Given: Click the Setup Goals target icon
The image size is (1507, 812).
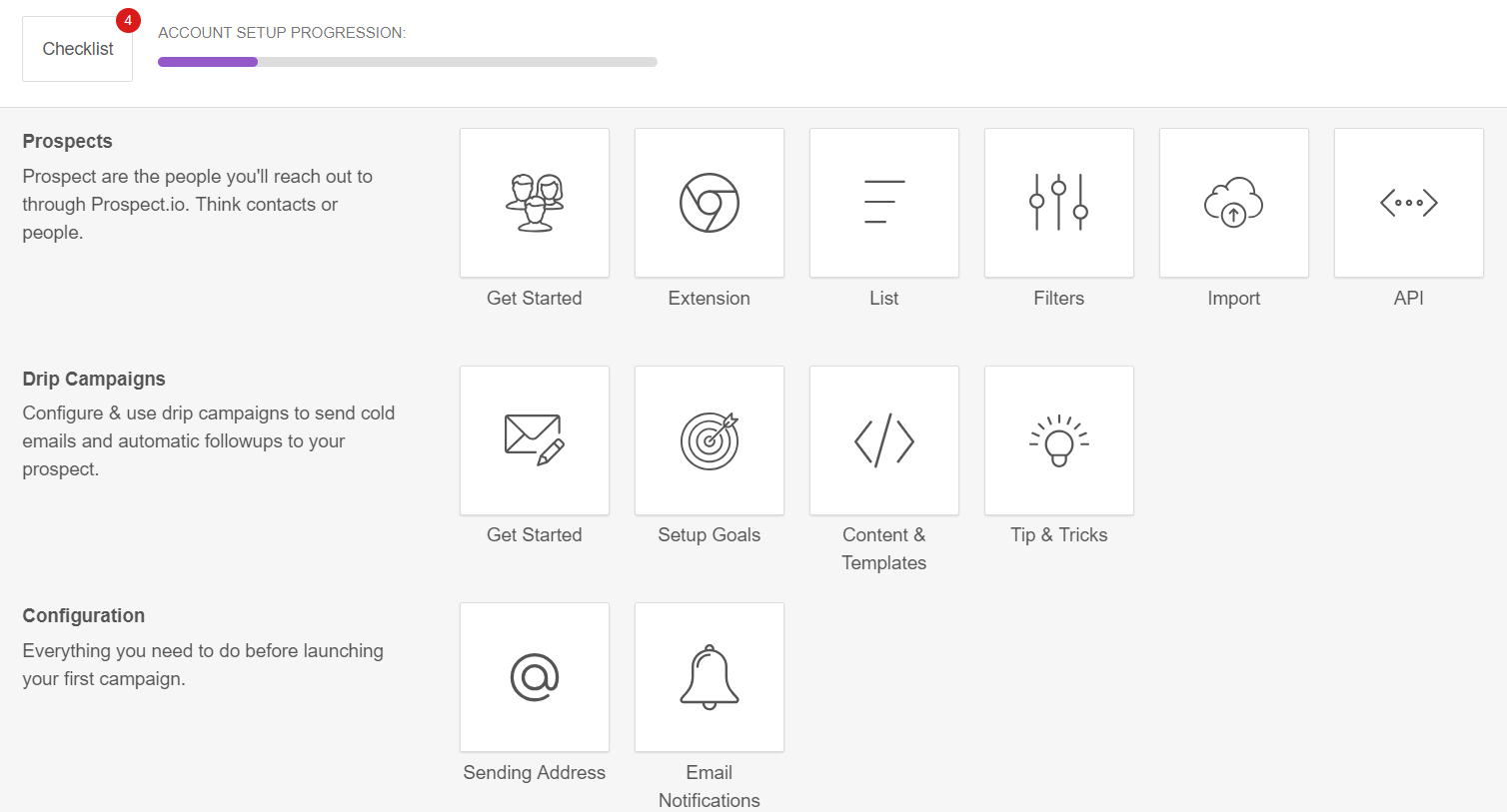Looking at the screenshot, I should point(710,440).
